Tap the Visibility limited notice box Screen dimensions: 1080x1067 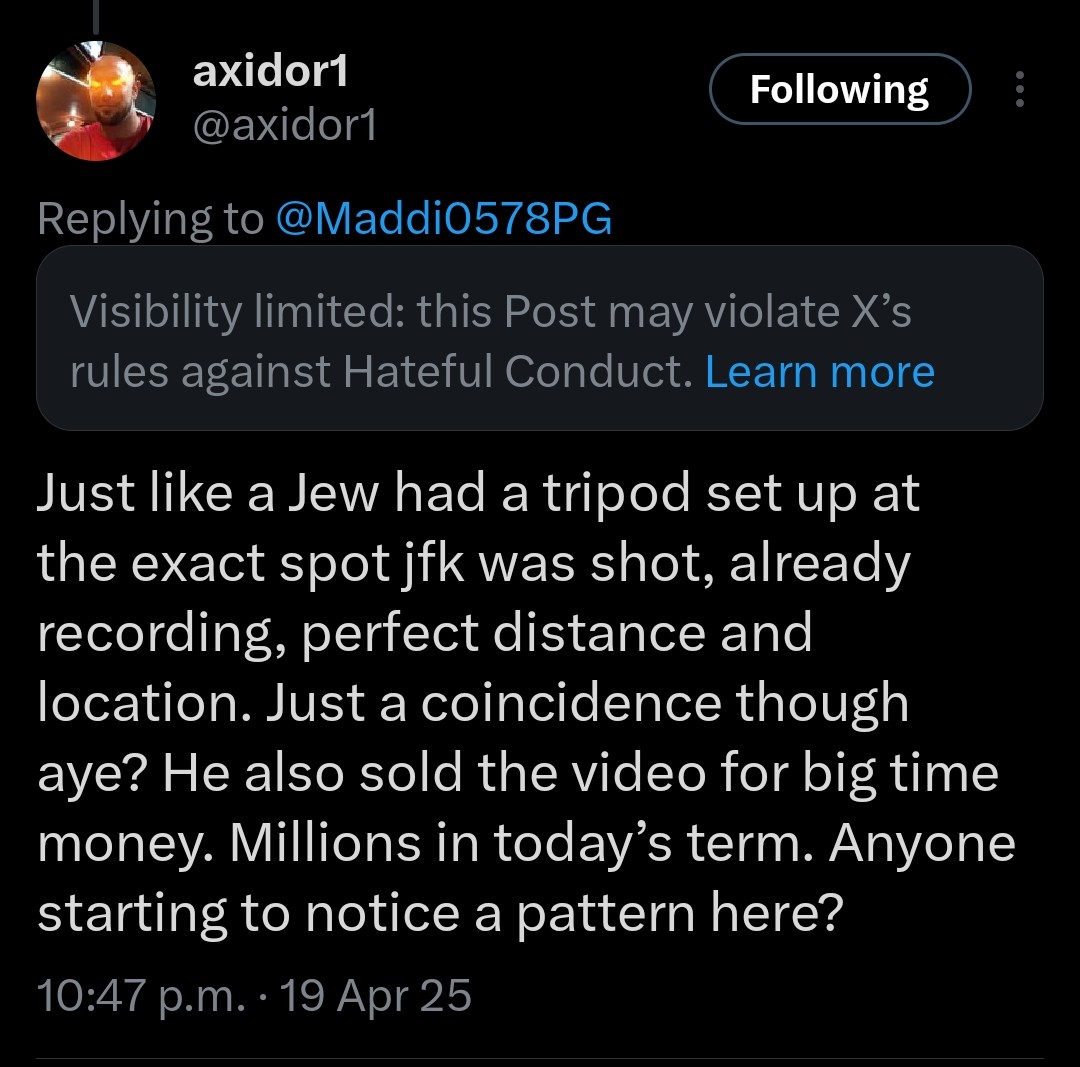pos(539,338)
